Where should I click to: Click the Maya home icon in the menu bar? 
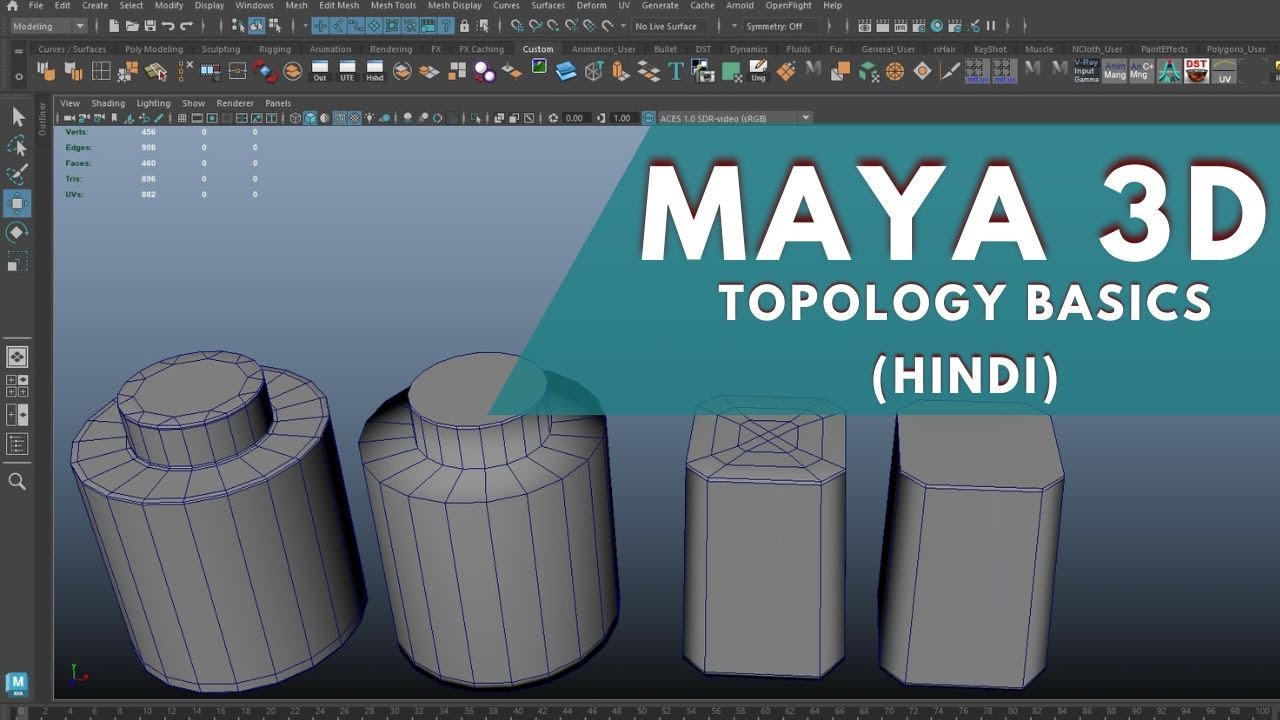(12, 5)
